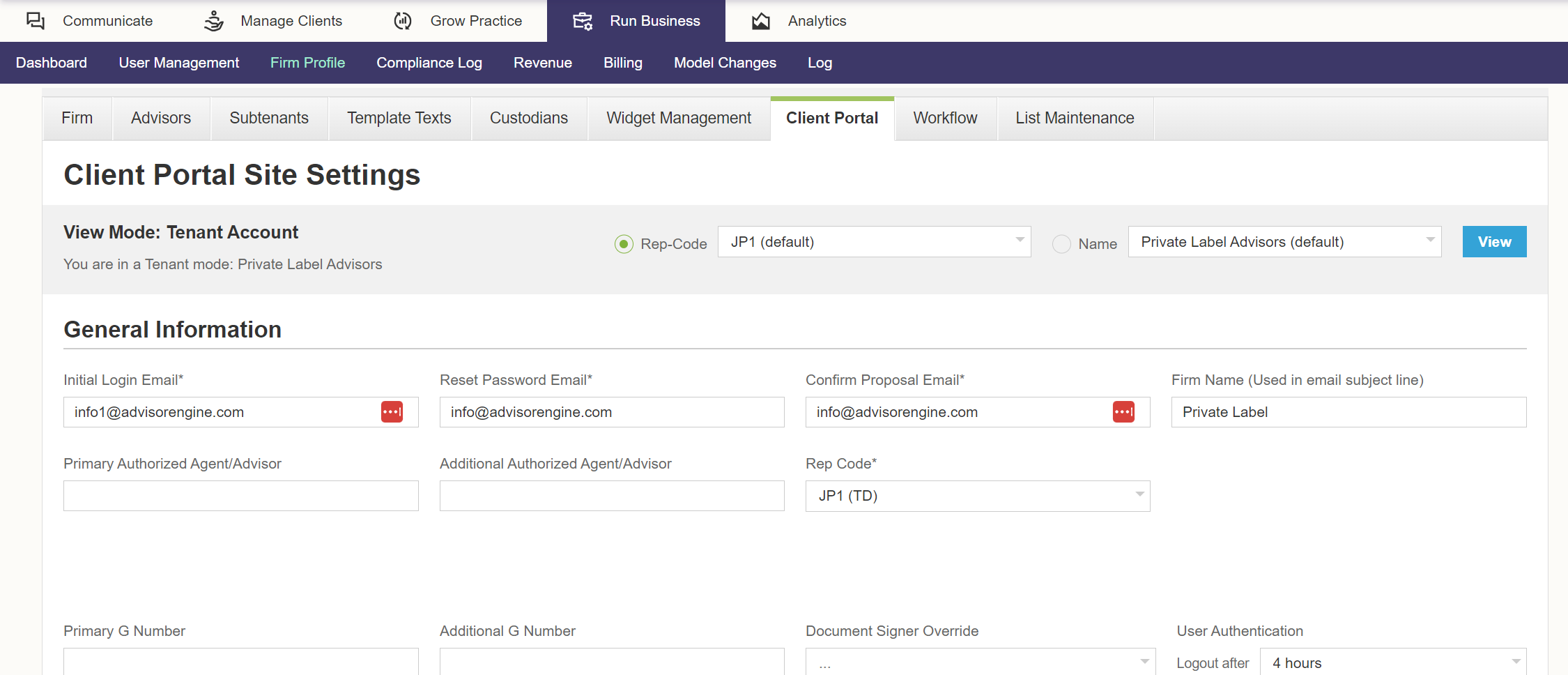
Task: Switch to the Workflow tab
Action: pos(946,119)
